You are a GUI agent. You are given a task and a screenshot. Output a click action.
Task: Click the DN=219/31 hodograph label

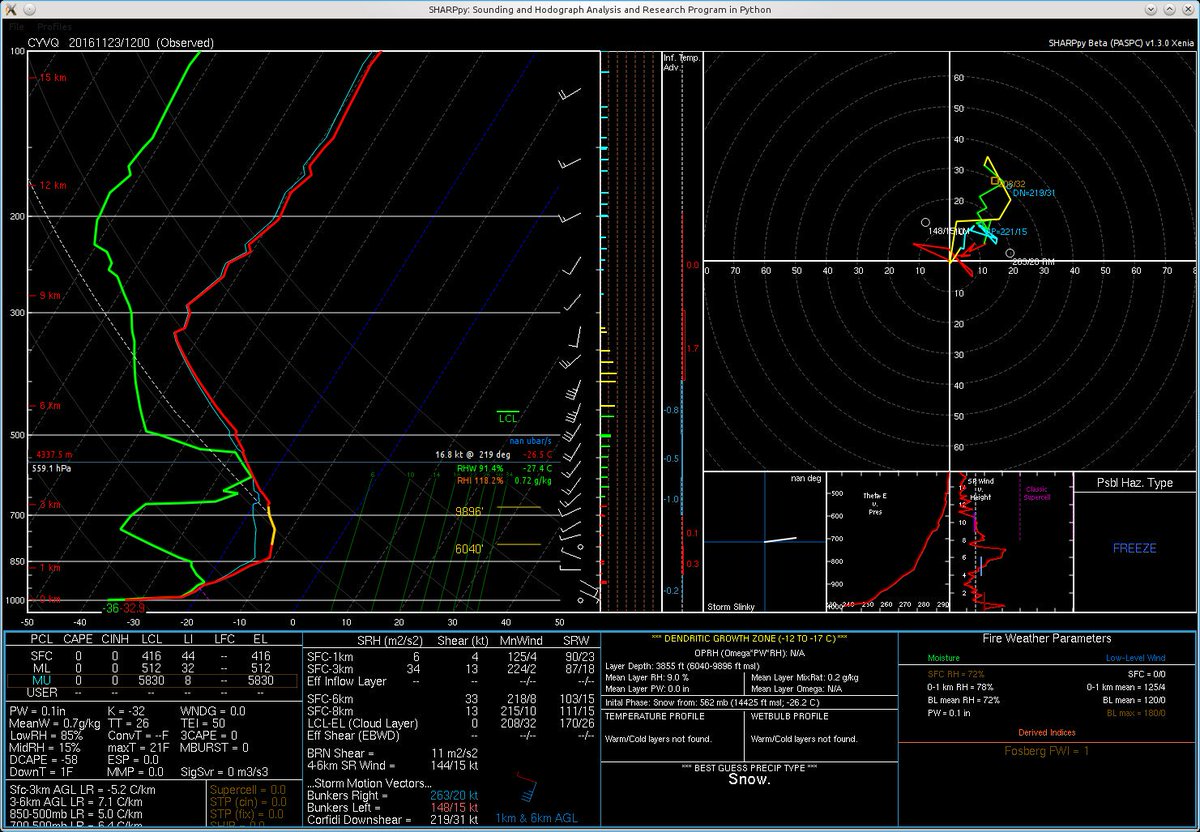[1034, 192]
